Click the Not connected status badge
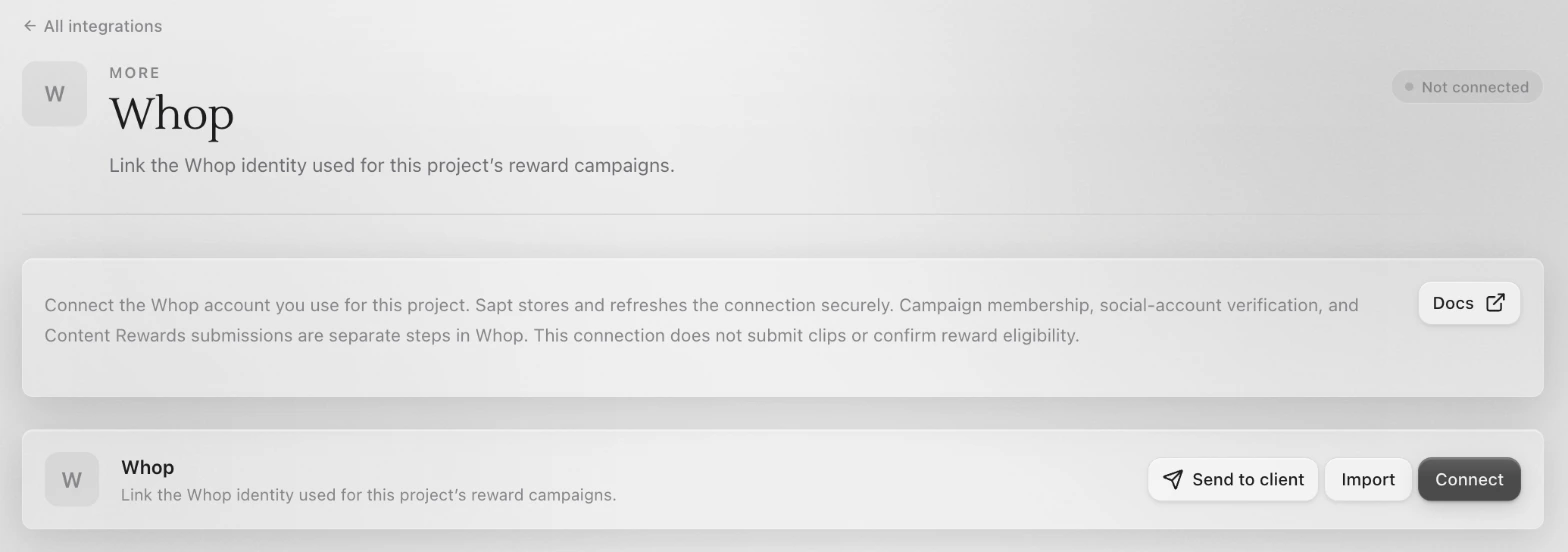This screenshot has height=552, width=1568. tap(1466, 87)
